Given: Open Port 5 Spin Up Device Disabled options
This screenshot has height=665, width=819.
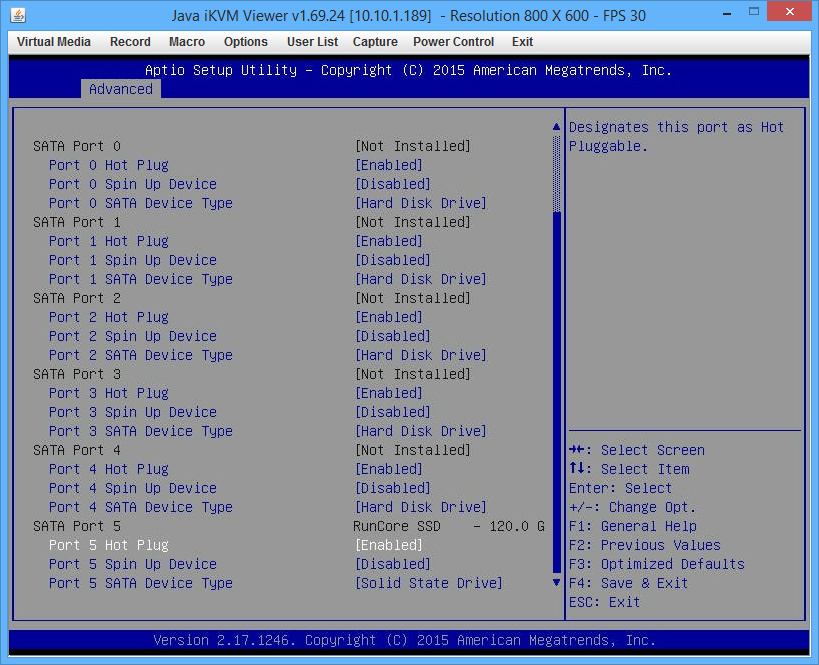Looking at the screenshot, I should 393,564.
